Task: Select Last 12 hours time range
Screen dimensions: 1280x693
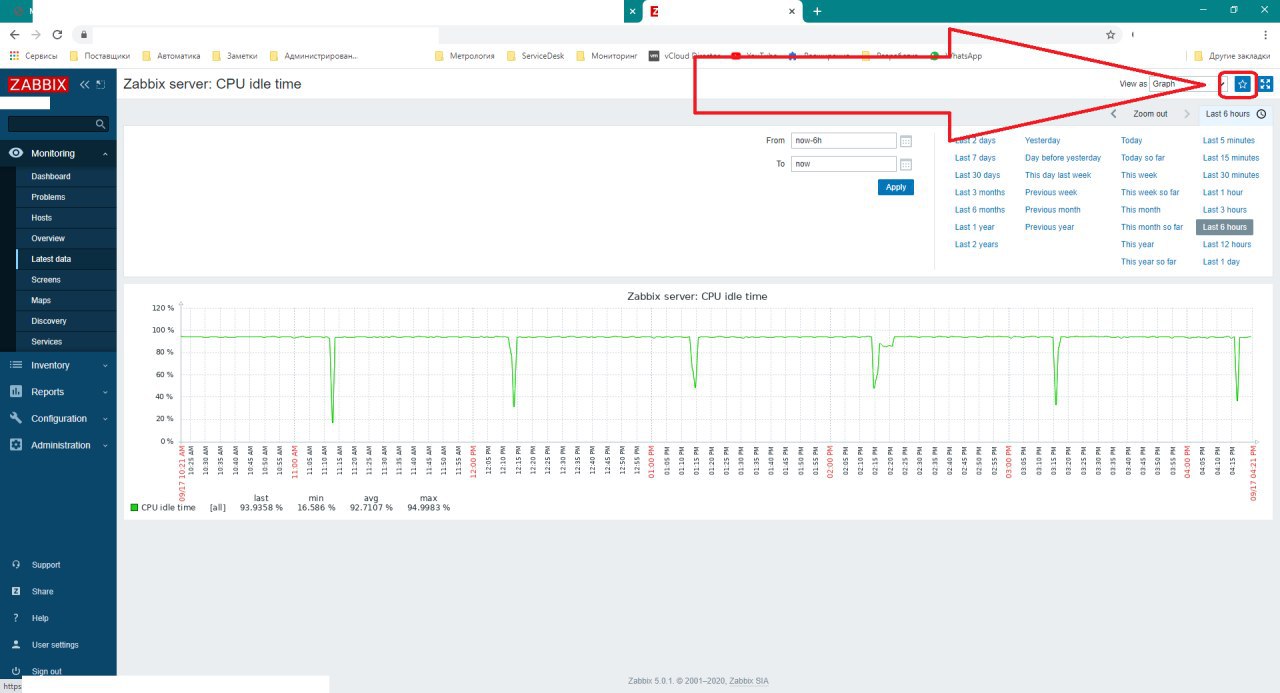Action: [1227, 244]
